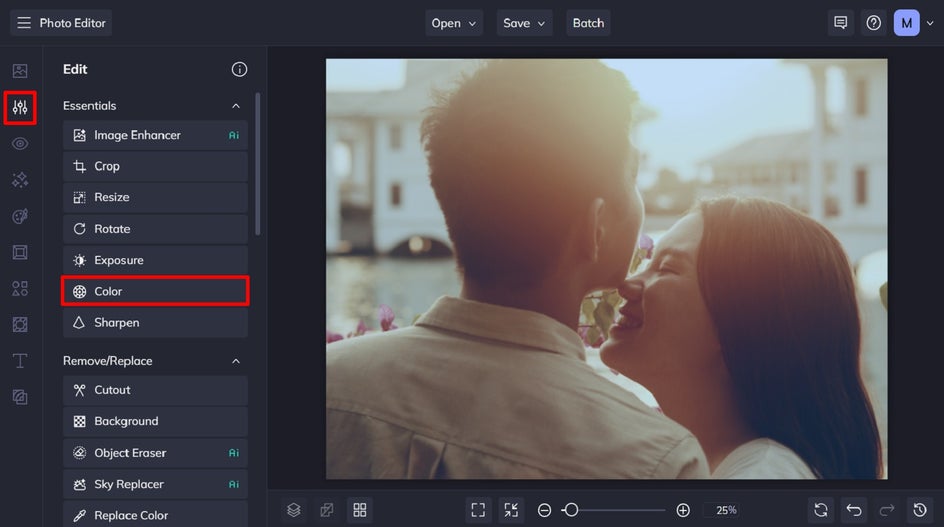
Task: Open the Effects sparkle sidebar icon
Action: point(20,179)
